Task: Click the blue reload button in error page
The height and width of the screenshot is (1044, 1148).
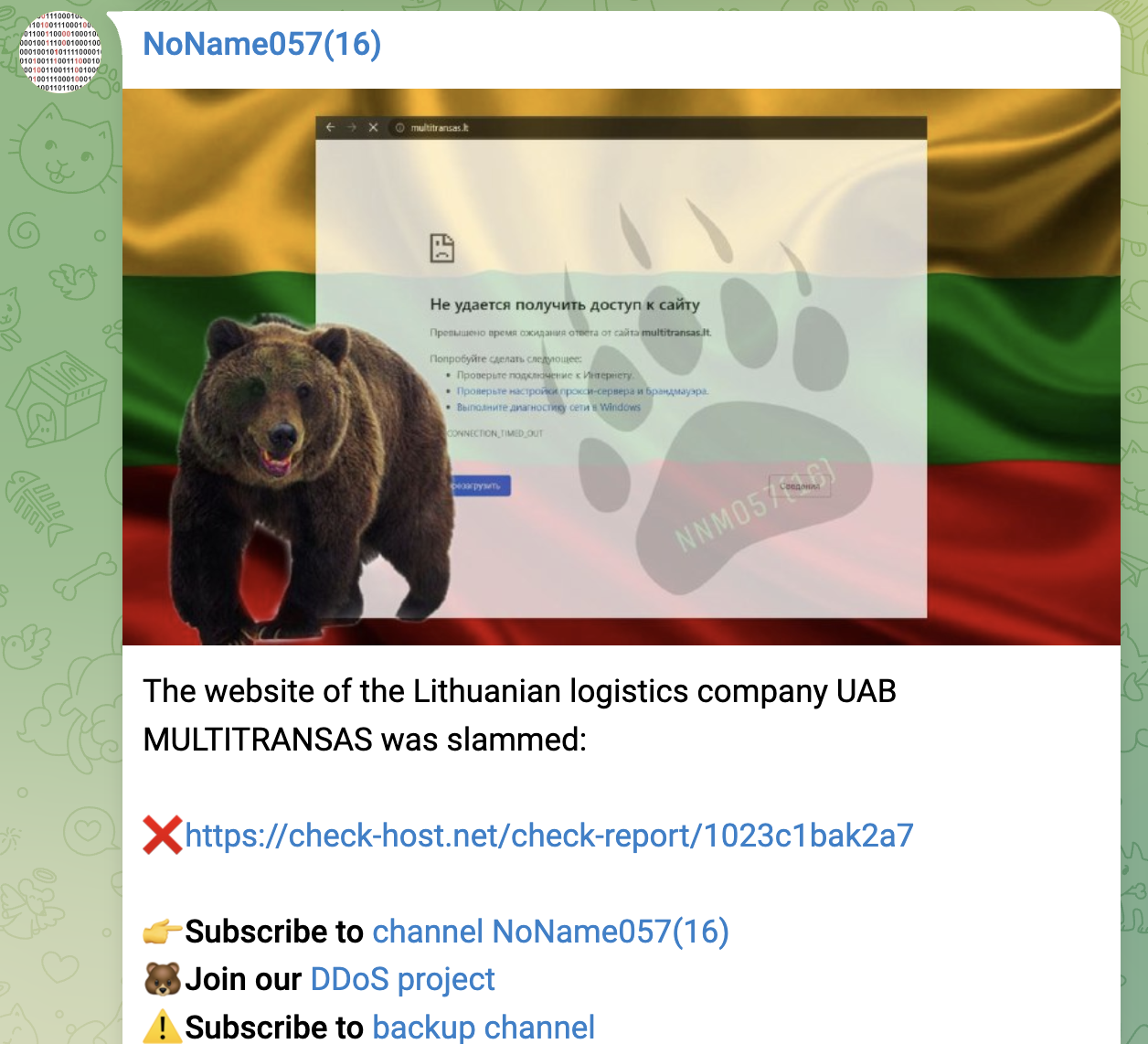Action: [479, 485]
